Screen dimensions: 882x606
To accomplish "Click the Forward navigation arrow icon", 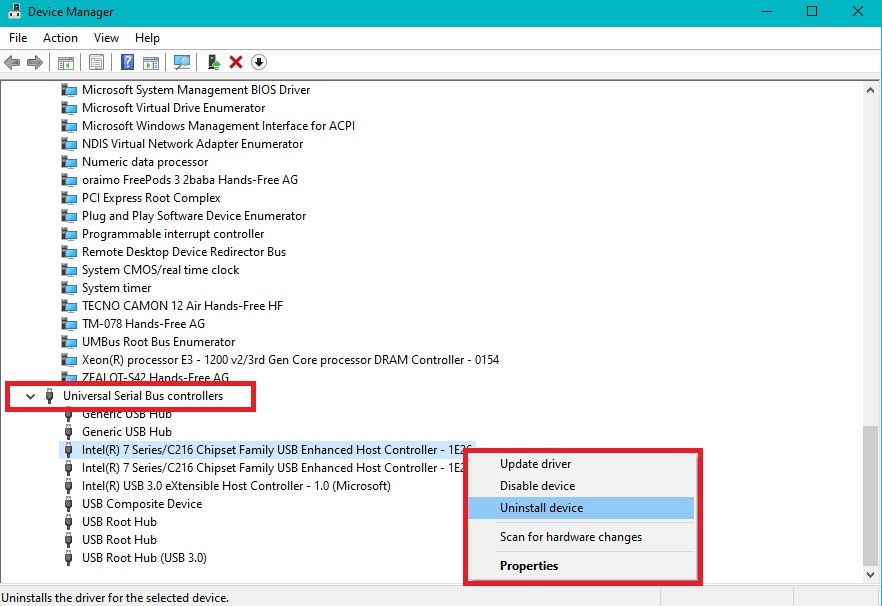I will 34,62.
